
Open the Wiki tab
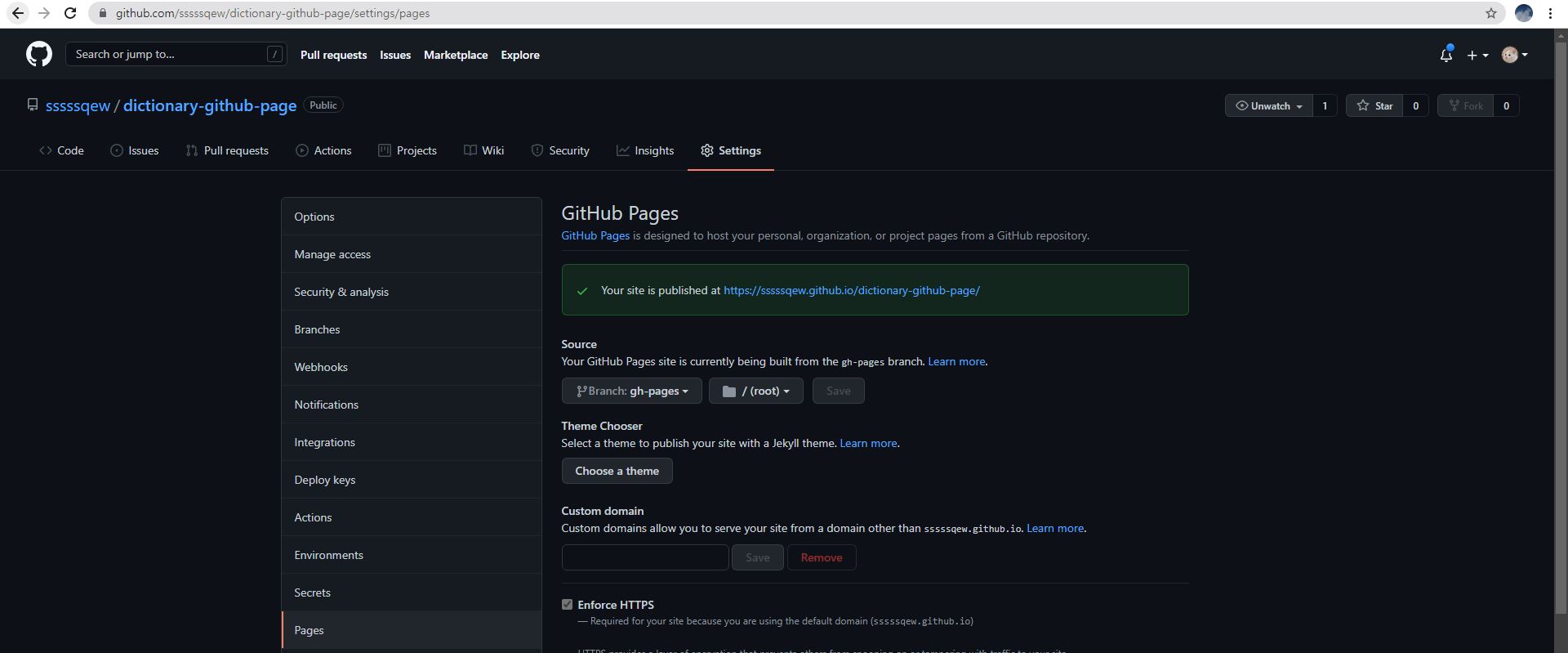[x=484, y=150]
